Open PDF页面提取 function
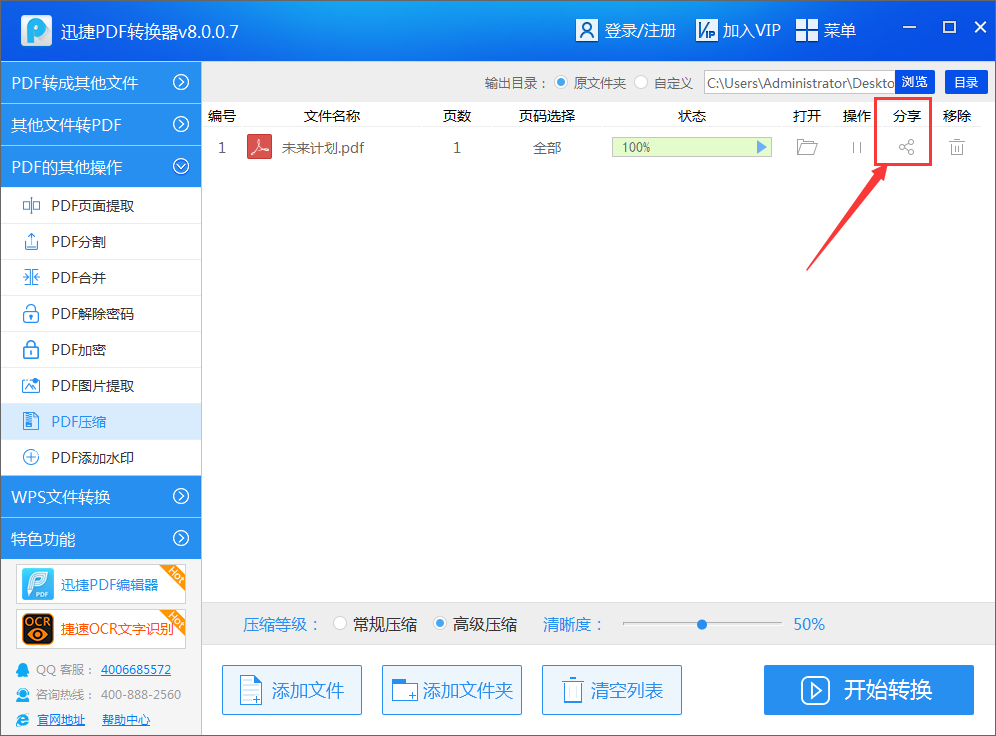Screen dimensions: 996x736 point(100,206)
